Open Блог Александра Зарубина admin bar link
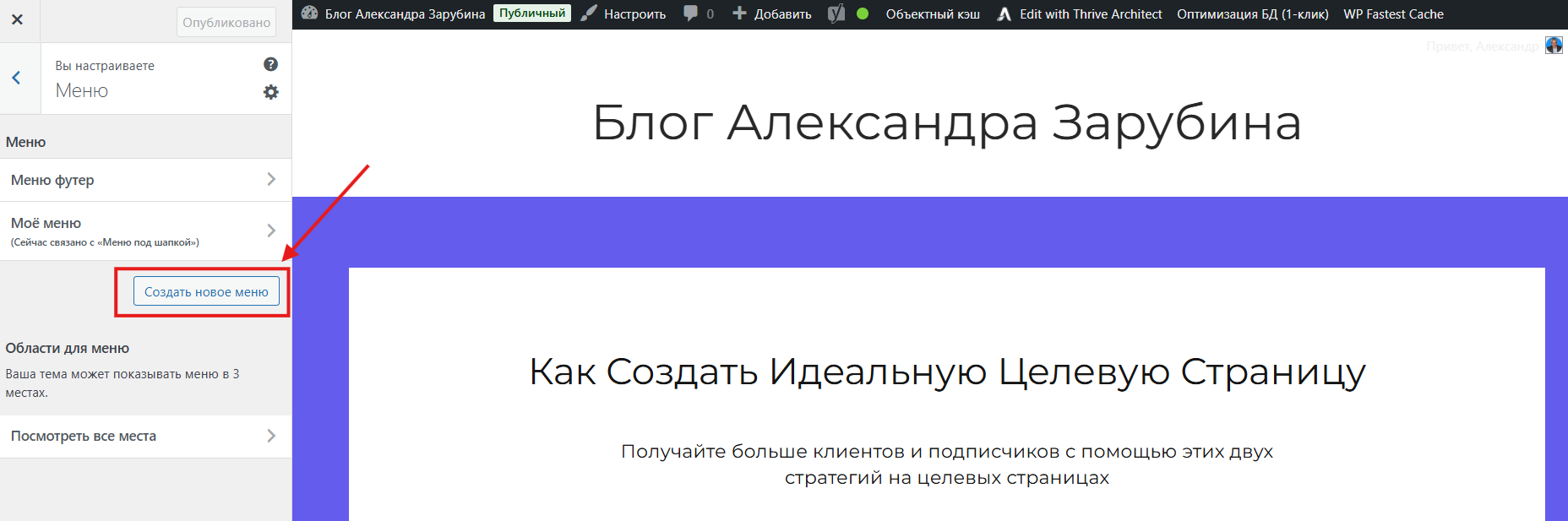 pyautogui.click(x=405, y=14)
